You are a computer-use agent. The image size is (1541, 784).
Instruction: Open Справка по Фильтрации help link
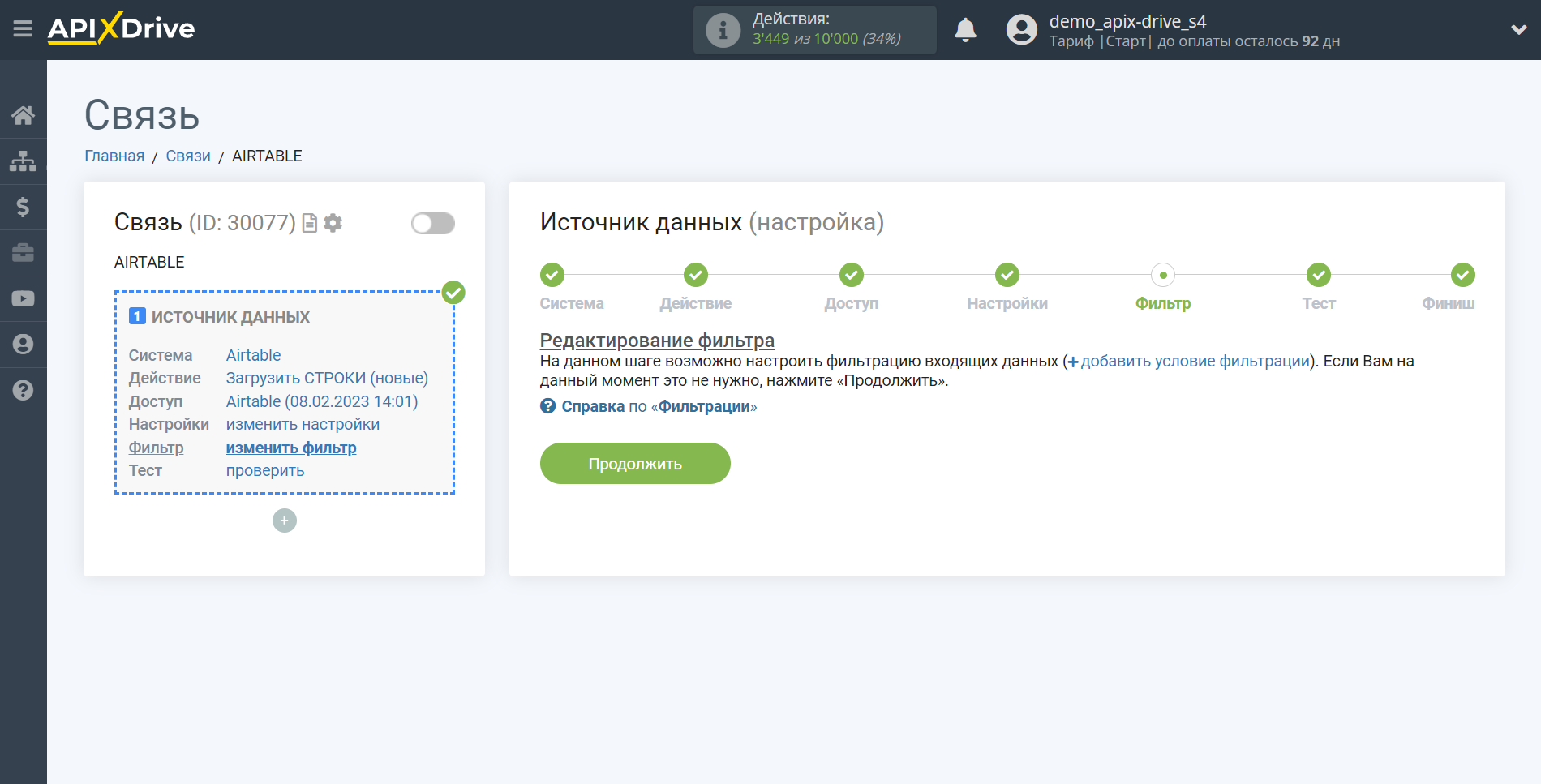(649, 406)
